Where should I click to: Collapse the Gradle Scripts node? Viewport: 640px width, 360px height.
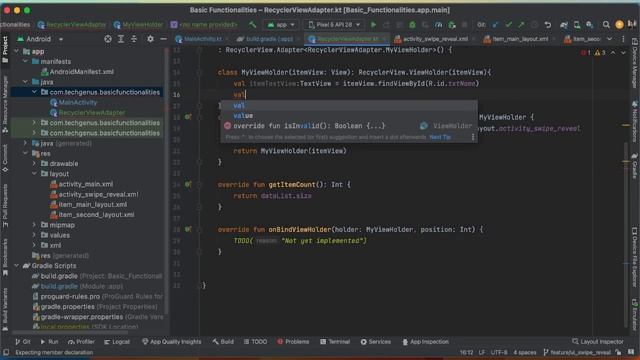[17, 266]
